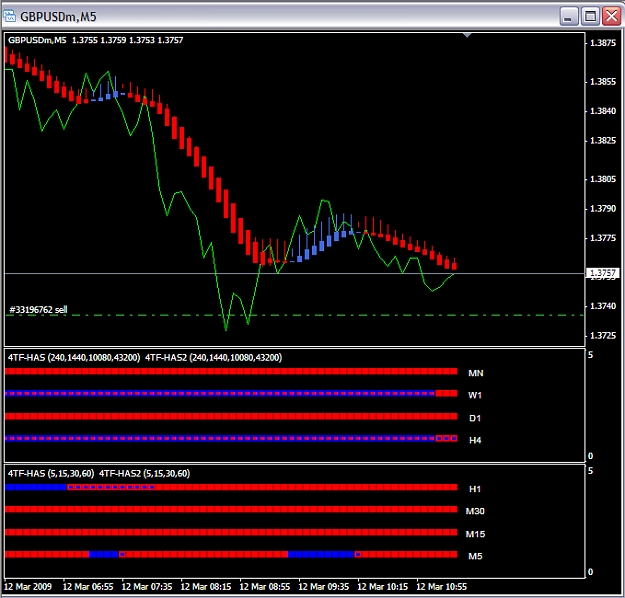Click the 4TF-HAS (5,15,30,60) indicator label
The image size is (625, 598).
click(51, 473)
